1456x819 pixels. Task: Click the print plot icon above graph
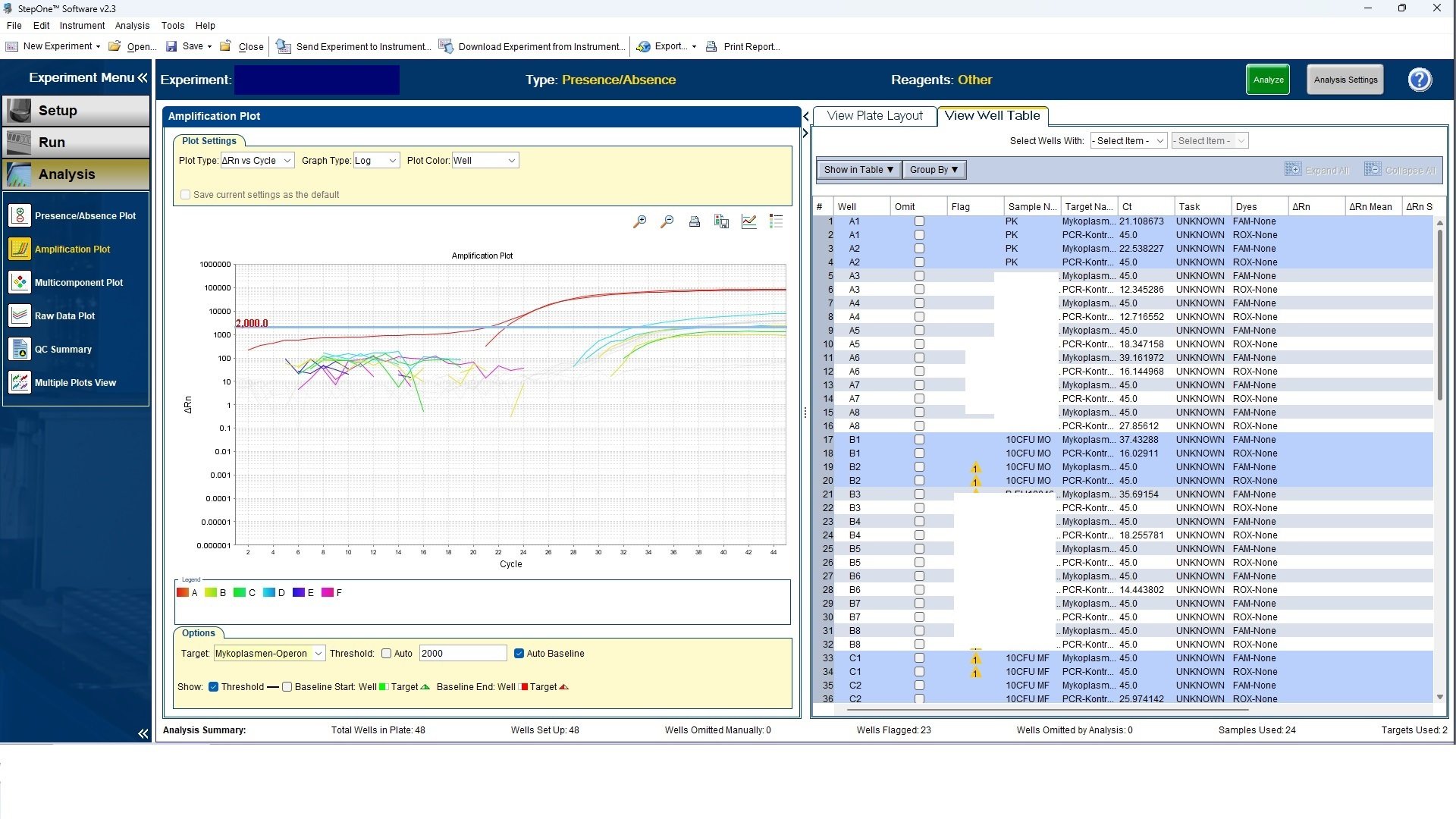694,221
